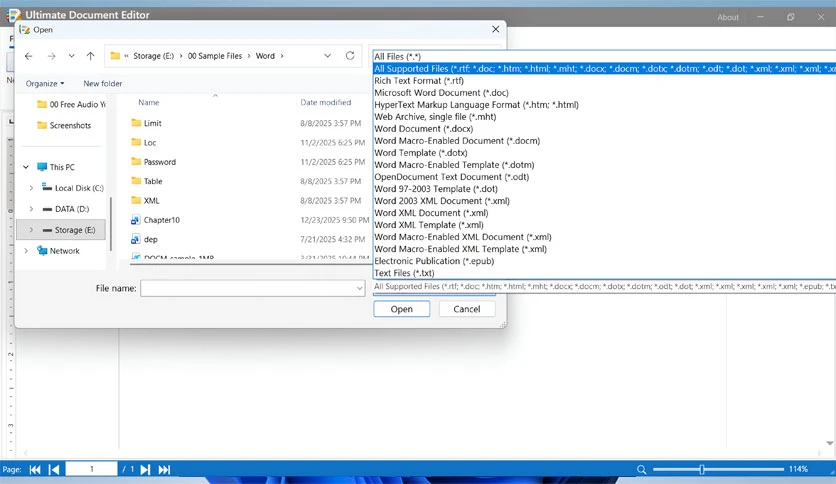Image resolution: width=836 pixels, height=484 pixels.
Task: Go up one folder level
Action: tap(91, 56)
